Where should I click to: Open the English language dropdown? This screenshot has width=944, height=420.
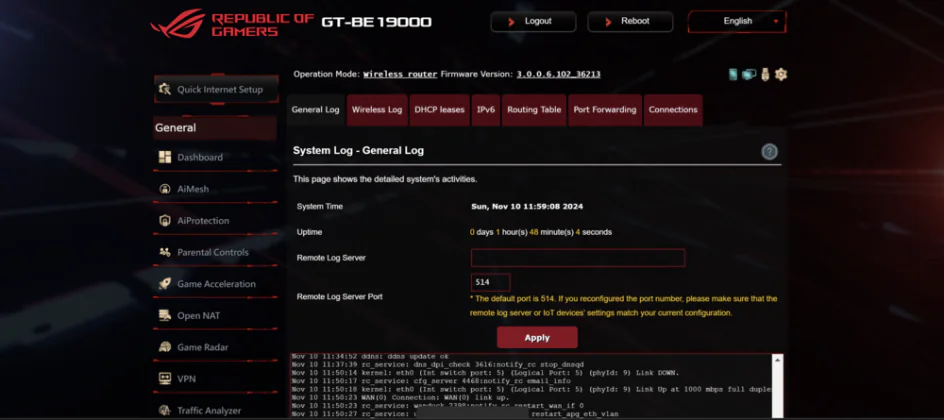click(x=738, y=21)
